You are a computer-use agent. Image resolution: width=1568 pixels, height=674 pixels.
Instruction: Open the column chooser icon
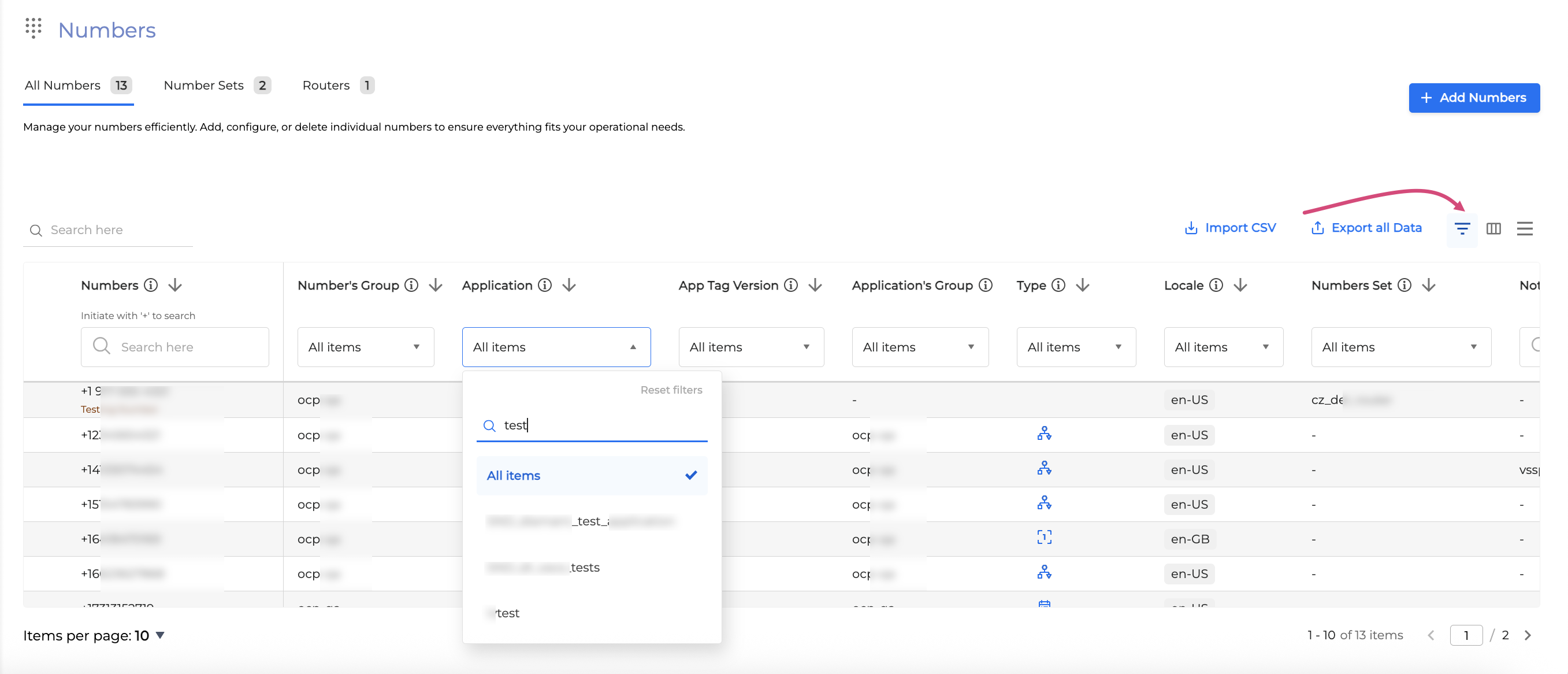(1493, 228)
